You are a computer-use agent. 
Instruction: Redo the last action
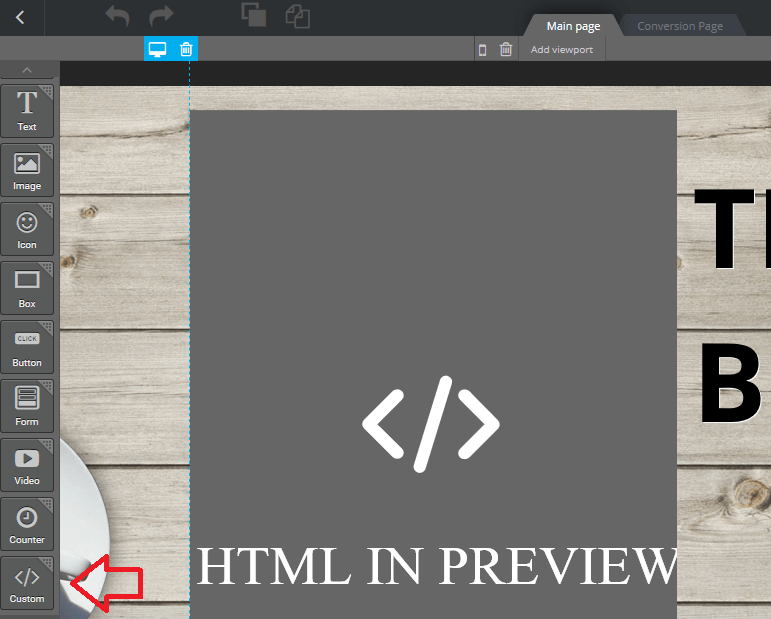161,16
